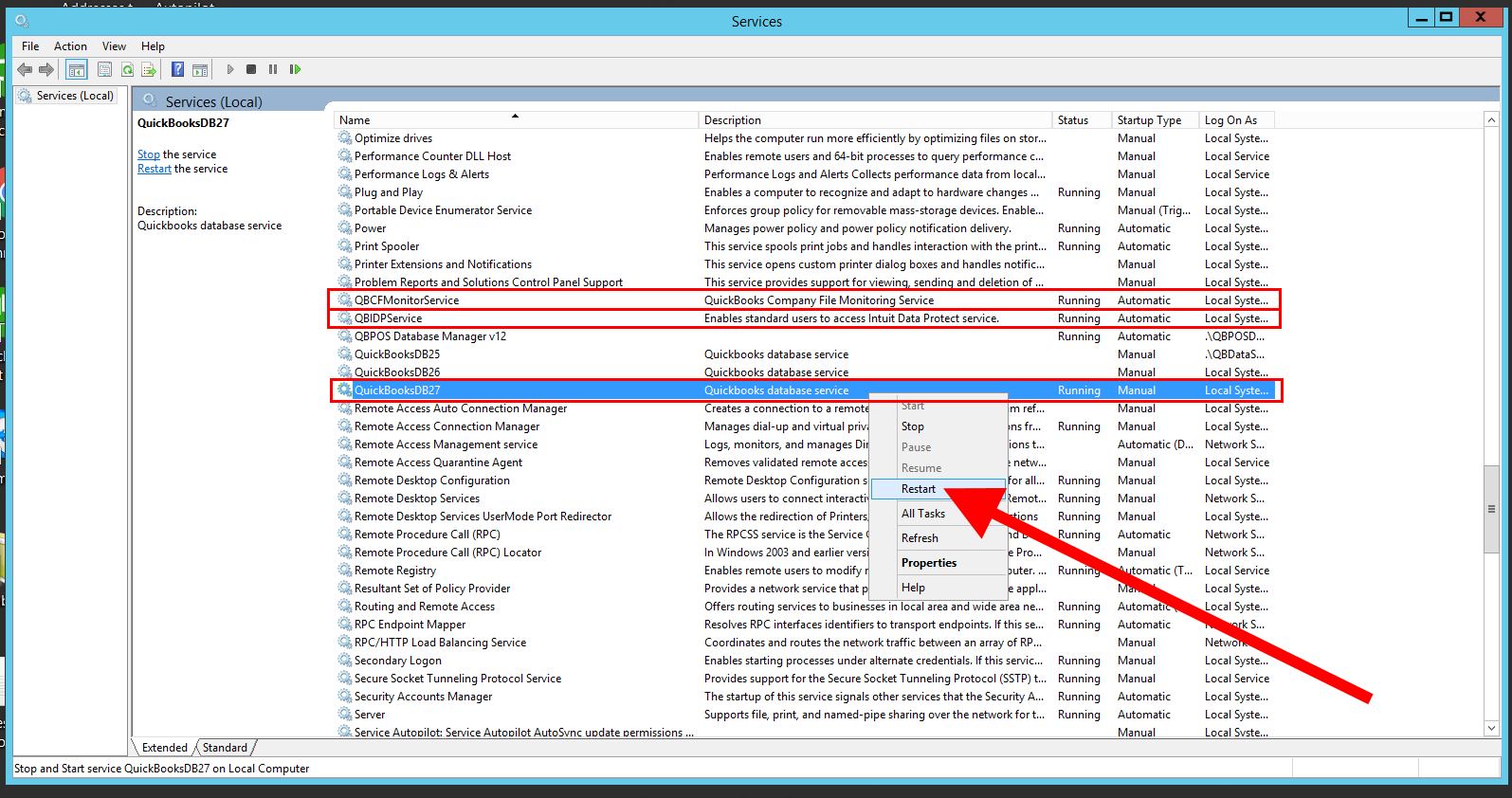
Task: Select the Printer Extensions and Notifications service
Action: pos(806,264)
